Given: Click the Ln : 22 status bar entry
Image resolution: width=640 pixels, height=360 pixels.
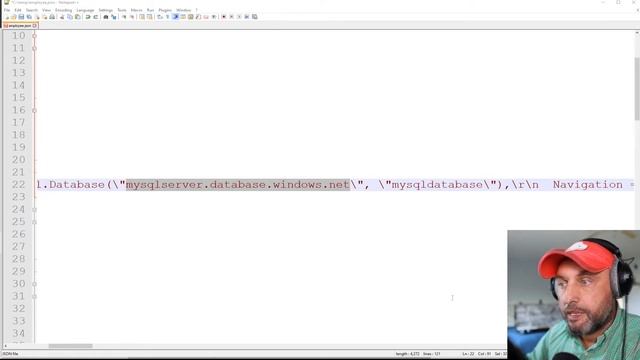Looking at the screenshot, I should pyautogui.click(x=468, y=354).
